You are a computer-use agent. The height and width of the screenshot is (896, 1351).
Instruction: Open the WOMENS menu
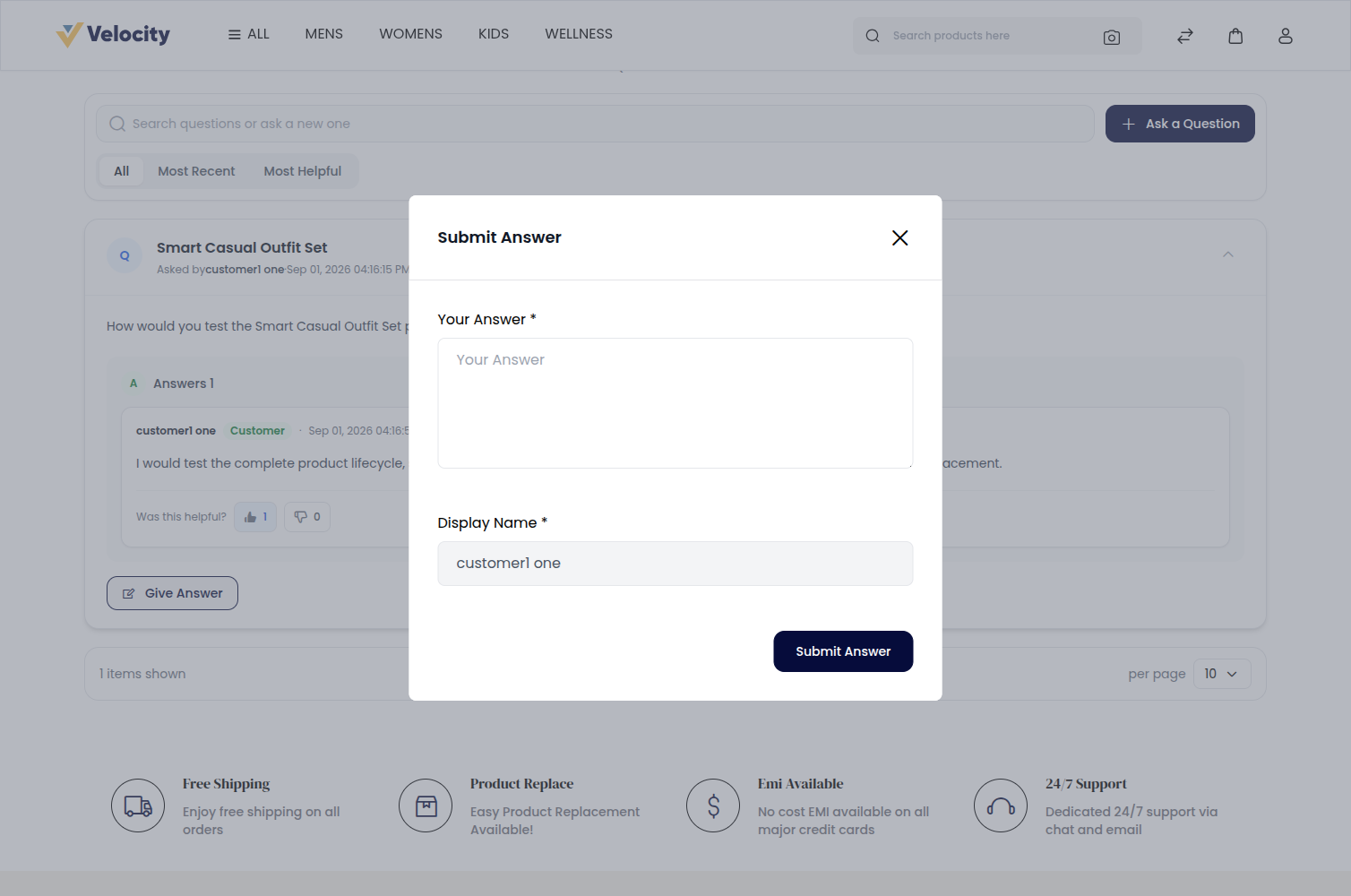(x=410, y=34)
